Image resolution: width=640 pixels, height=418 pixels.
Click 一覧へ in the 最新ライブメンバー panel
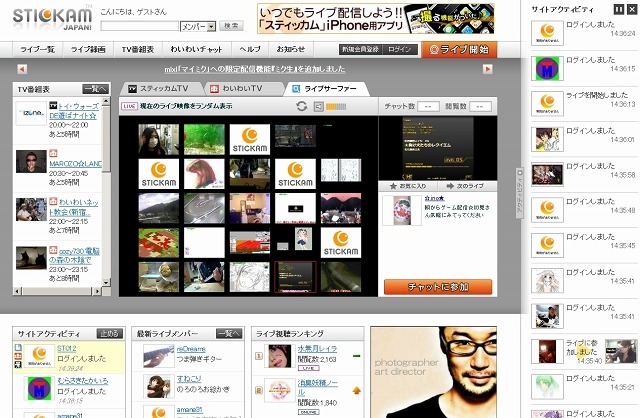click(x=229, y=334)
